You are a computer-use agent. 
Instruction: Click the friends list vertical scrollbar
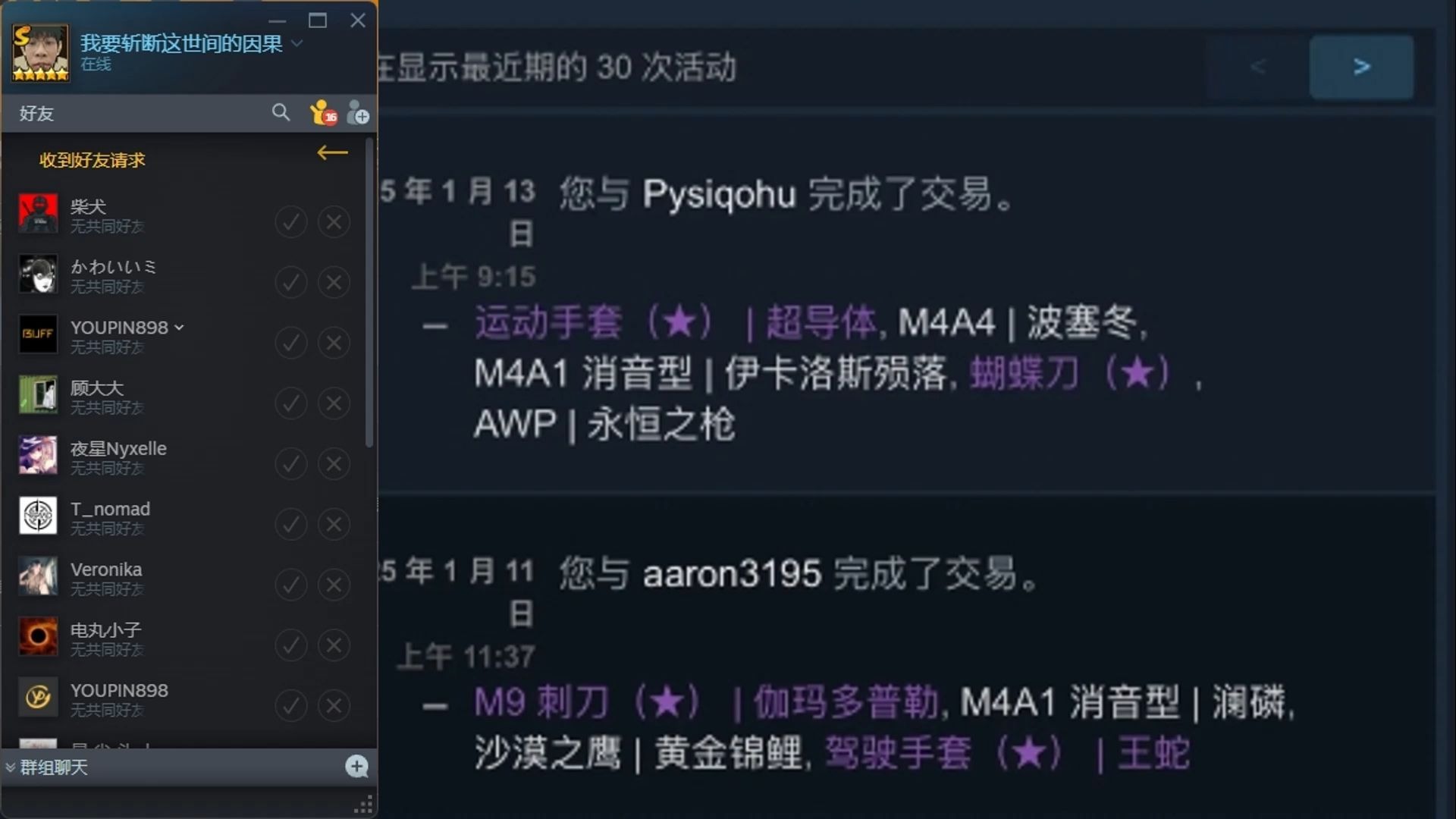(x=369, y=293)
